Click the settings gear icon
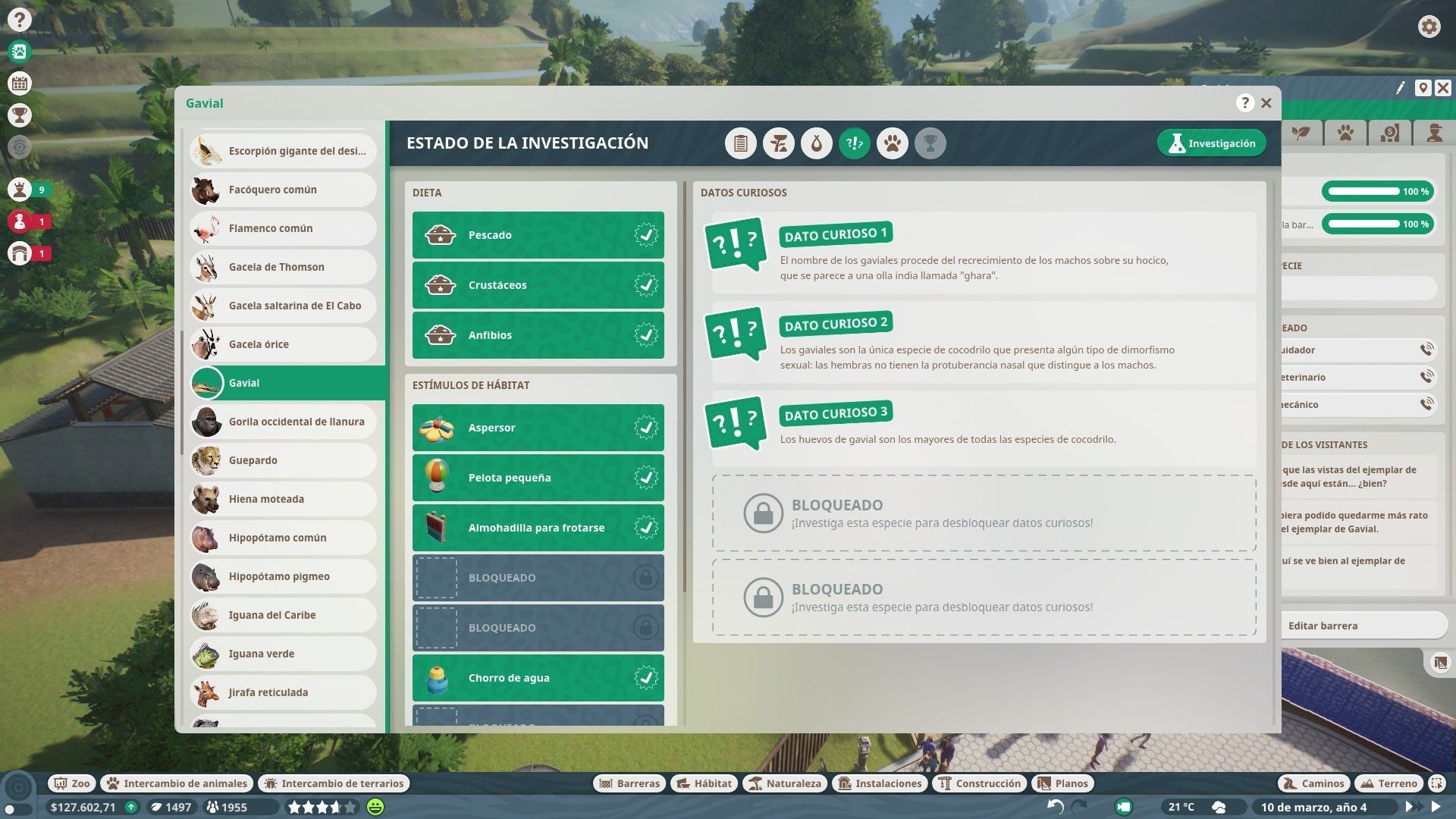The image size is (1456, 819). pyautogui.click(x=1429, y=27)
